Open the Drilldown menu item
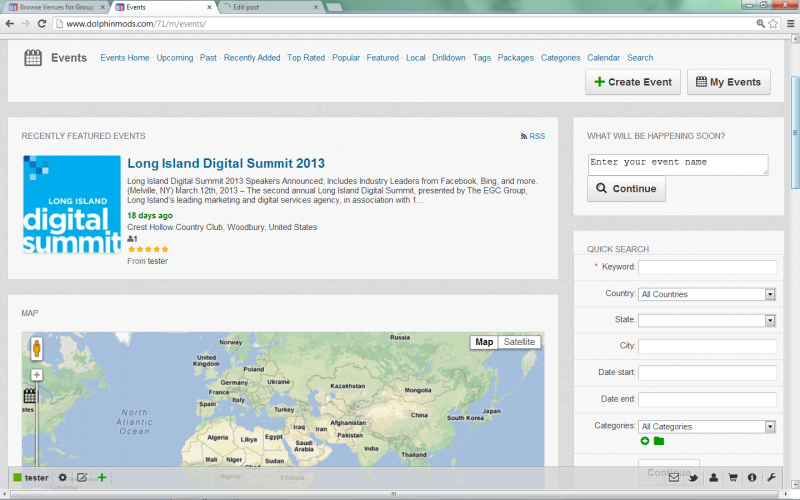This screenshot has height=500, width=800. [448, 58]
